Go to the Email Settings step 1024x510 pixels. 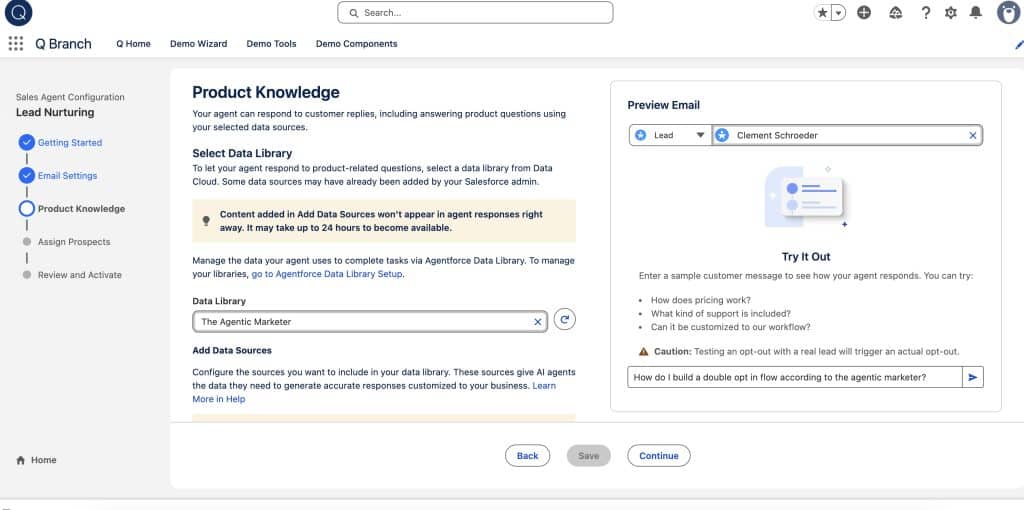tap(67, 176)
